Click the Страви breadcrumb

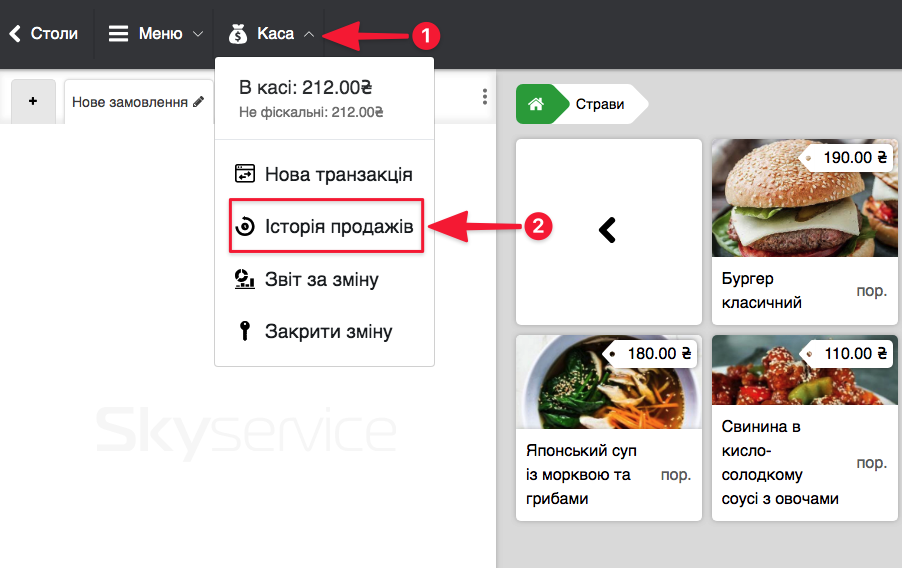click(x=600, y=104)
